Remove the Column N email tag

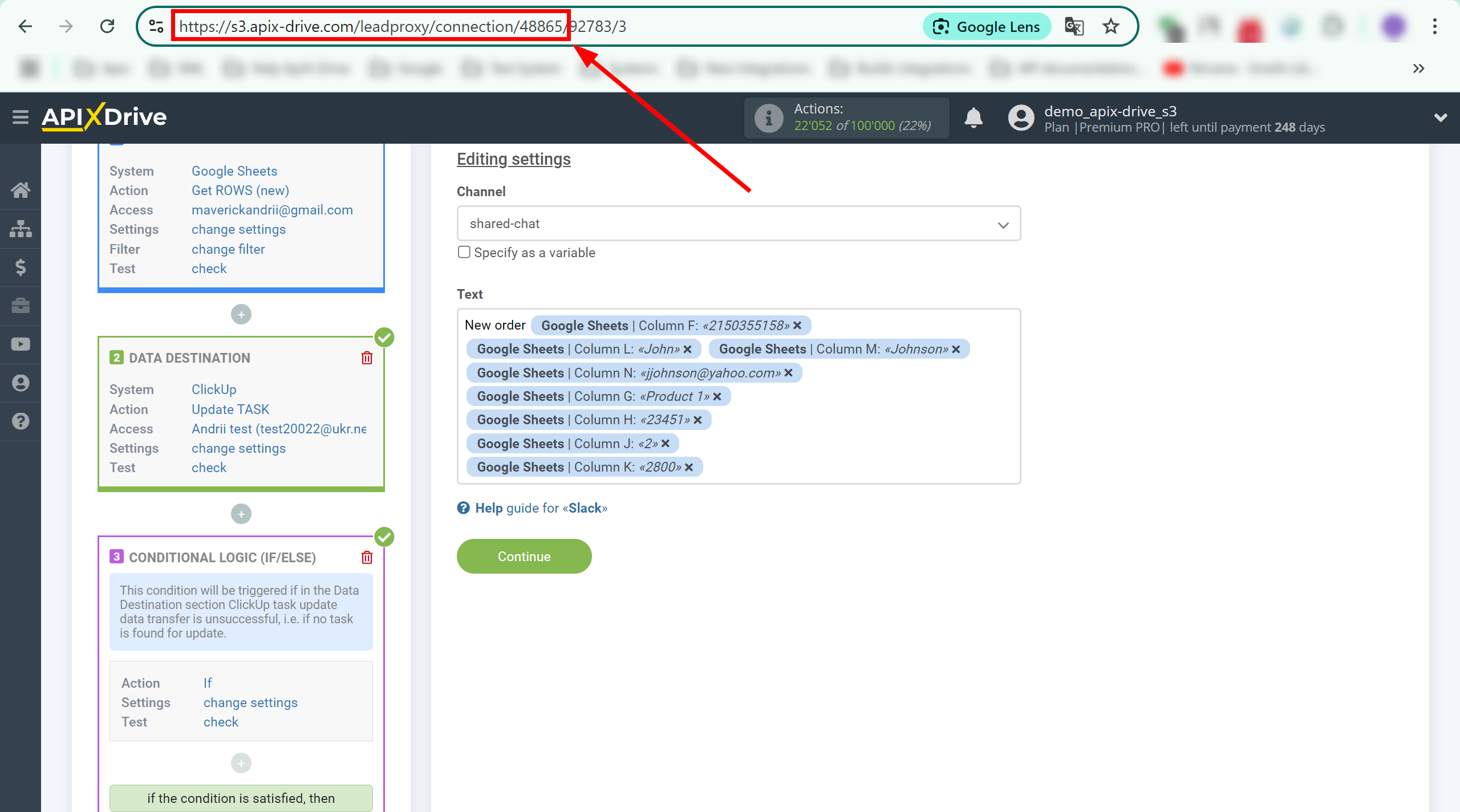point(788,373)
